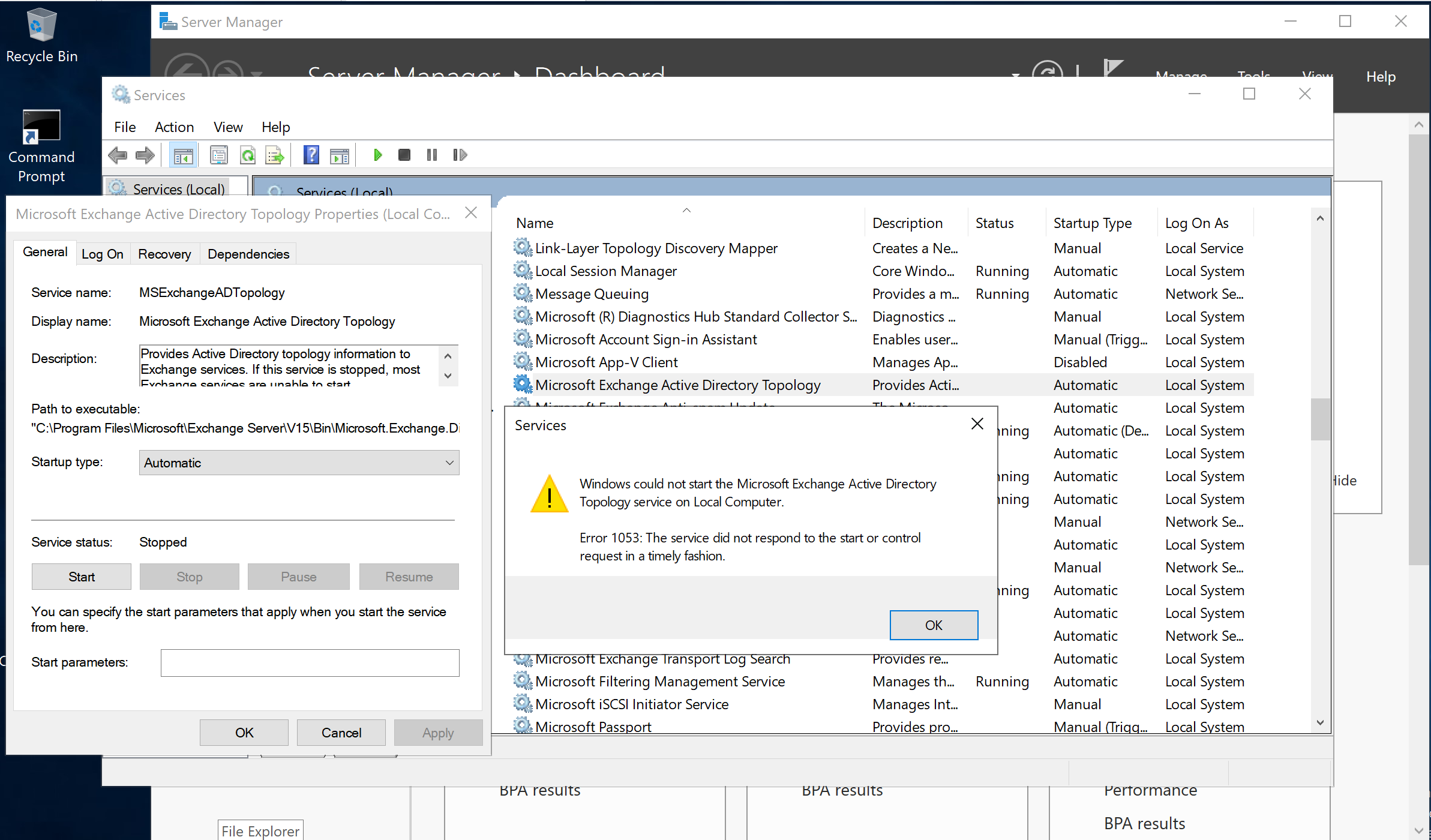1431x840 pixels.
Task: Click services list scroll down arrow
Action: tap(1320, 723)
